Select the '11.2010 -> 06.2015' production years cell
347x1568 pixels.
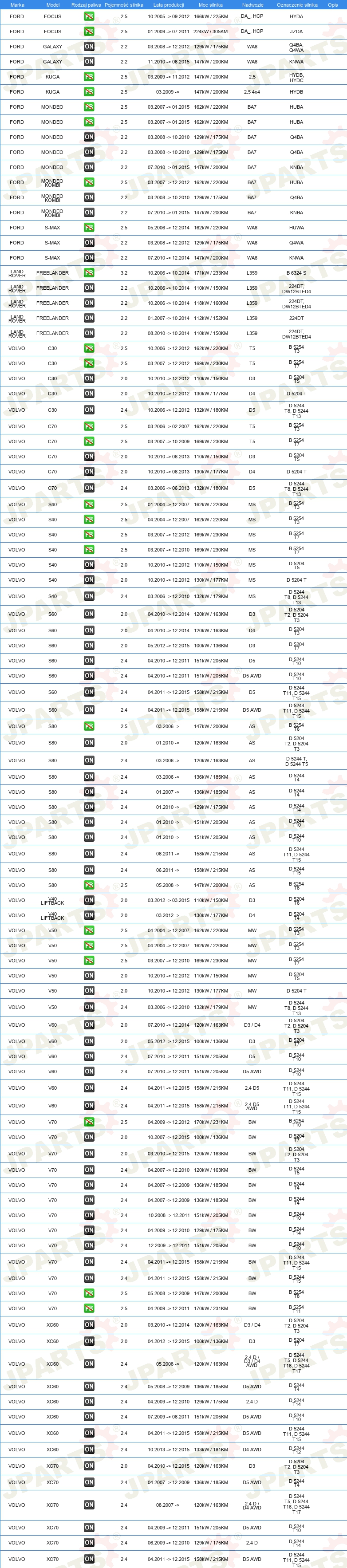[x=168, y=62]
